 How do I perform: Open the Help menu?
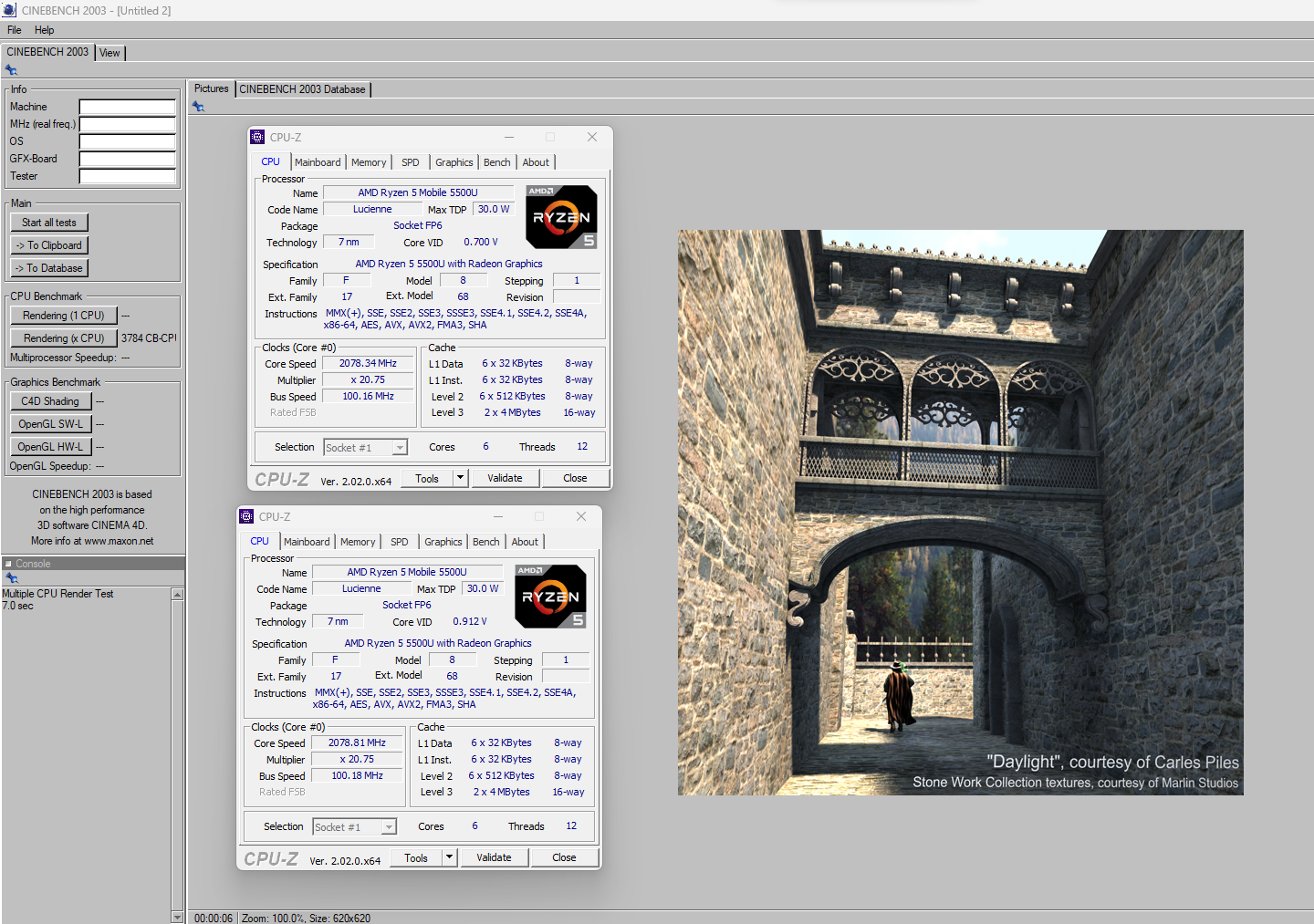click(x=44, y=30)
